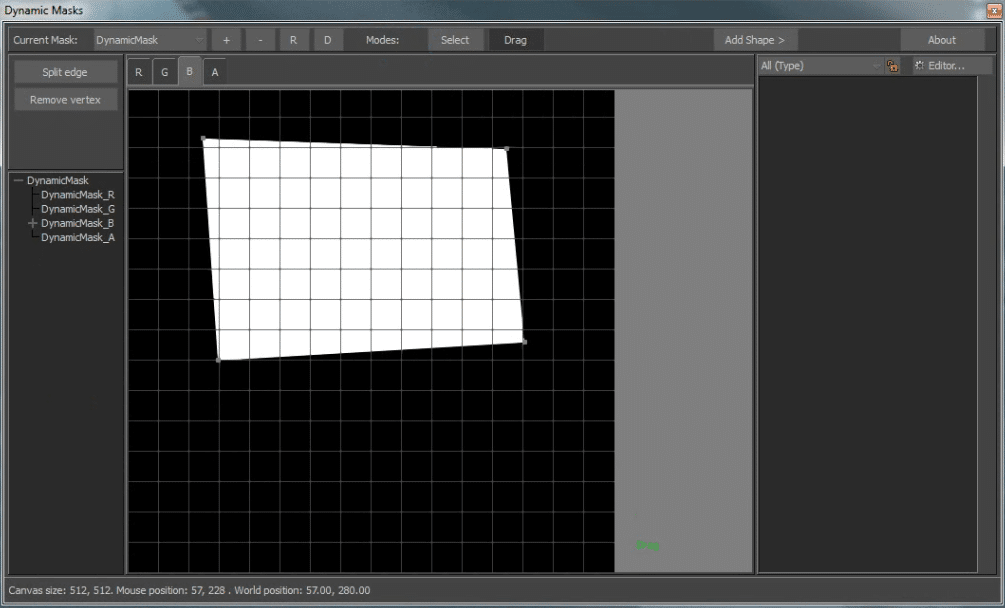Select the bottom-right vertex of the shape
1005x608 pixels.
[524, 342]
